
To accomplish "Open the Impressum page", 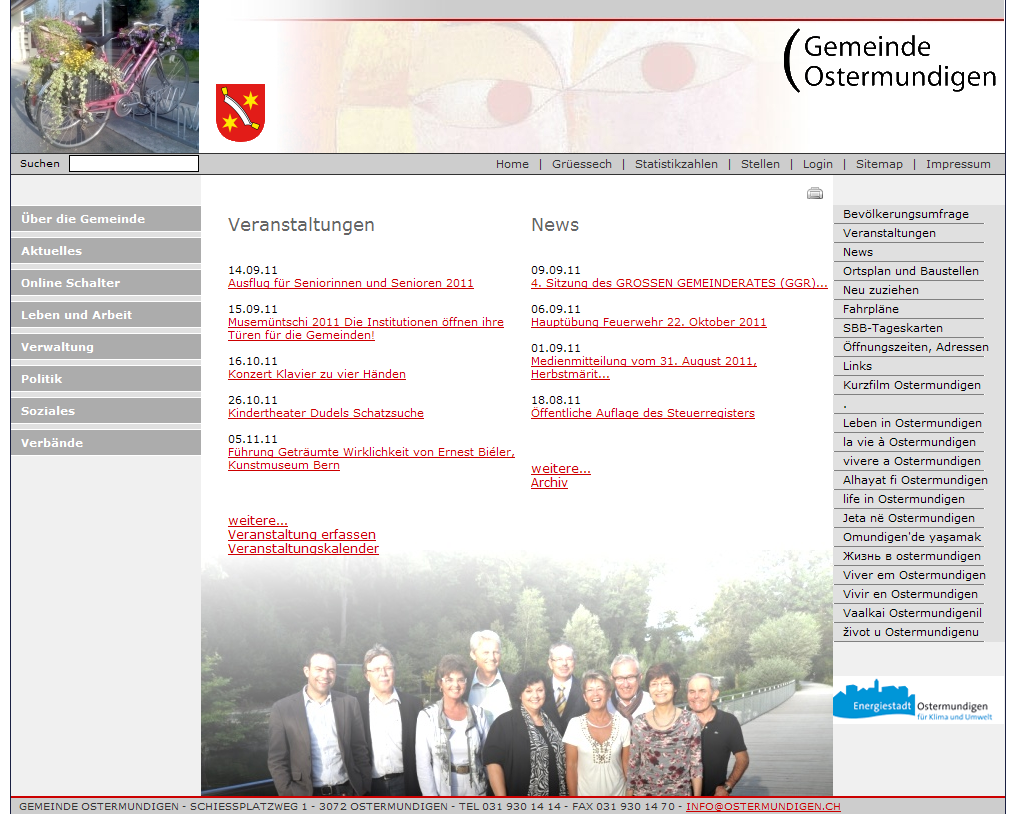I will tap(958, 164).
